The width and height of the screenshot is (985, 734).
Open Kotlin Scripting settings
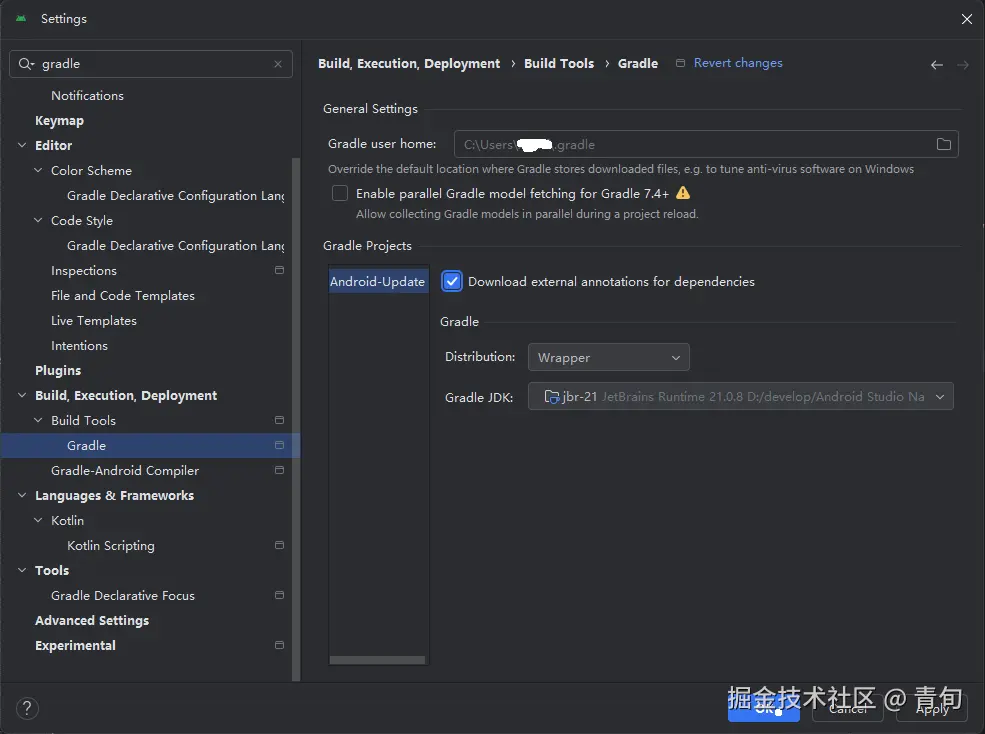111,545
